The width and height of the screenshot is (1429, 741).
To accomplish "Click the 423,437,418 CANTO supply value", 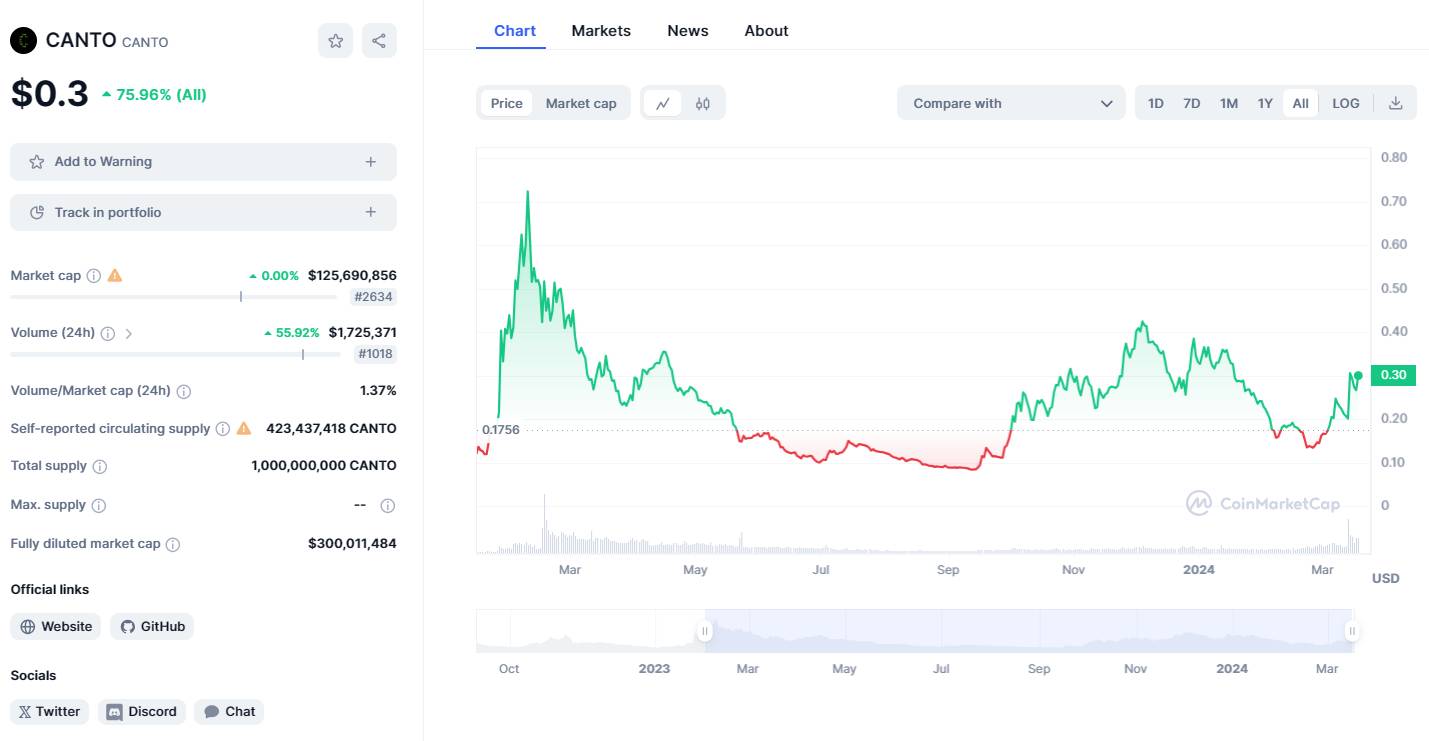I will 331,428.
